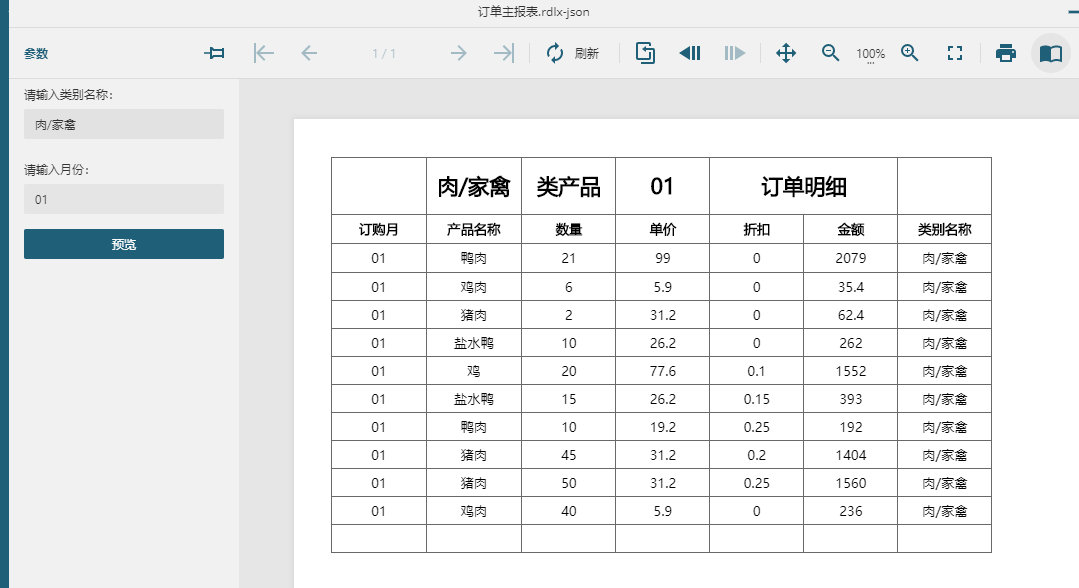Image resolution: width=1079 pixels, height=588 pixels.
Task: Click the report title 订单主报表.rdlx-json
Action: click(x=533, y=12)
